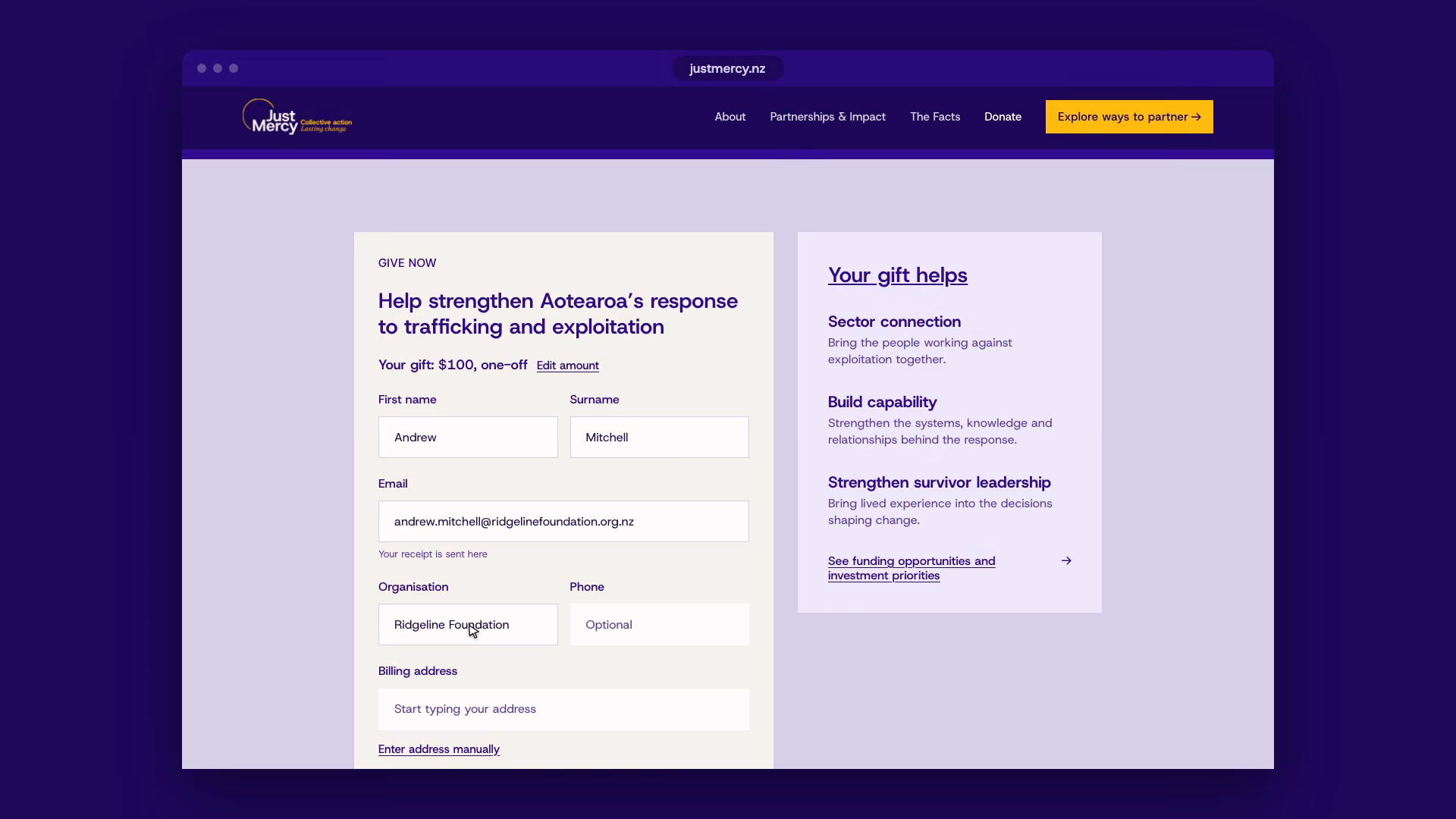This screenshot has height=819, width=1456.
Task: Focus the Surname field with Mitchell
Action: point(659,437)
